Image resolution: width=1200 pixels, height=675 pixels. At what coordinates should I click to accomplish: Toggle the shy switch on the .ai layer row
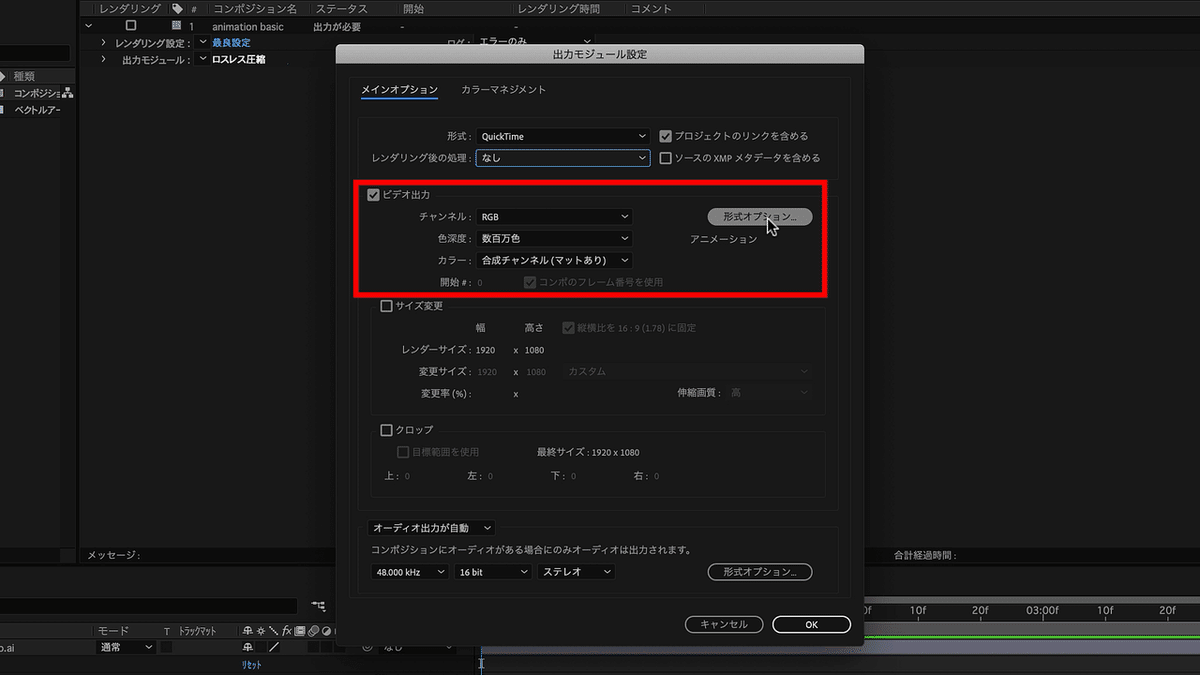247,647
